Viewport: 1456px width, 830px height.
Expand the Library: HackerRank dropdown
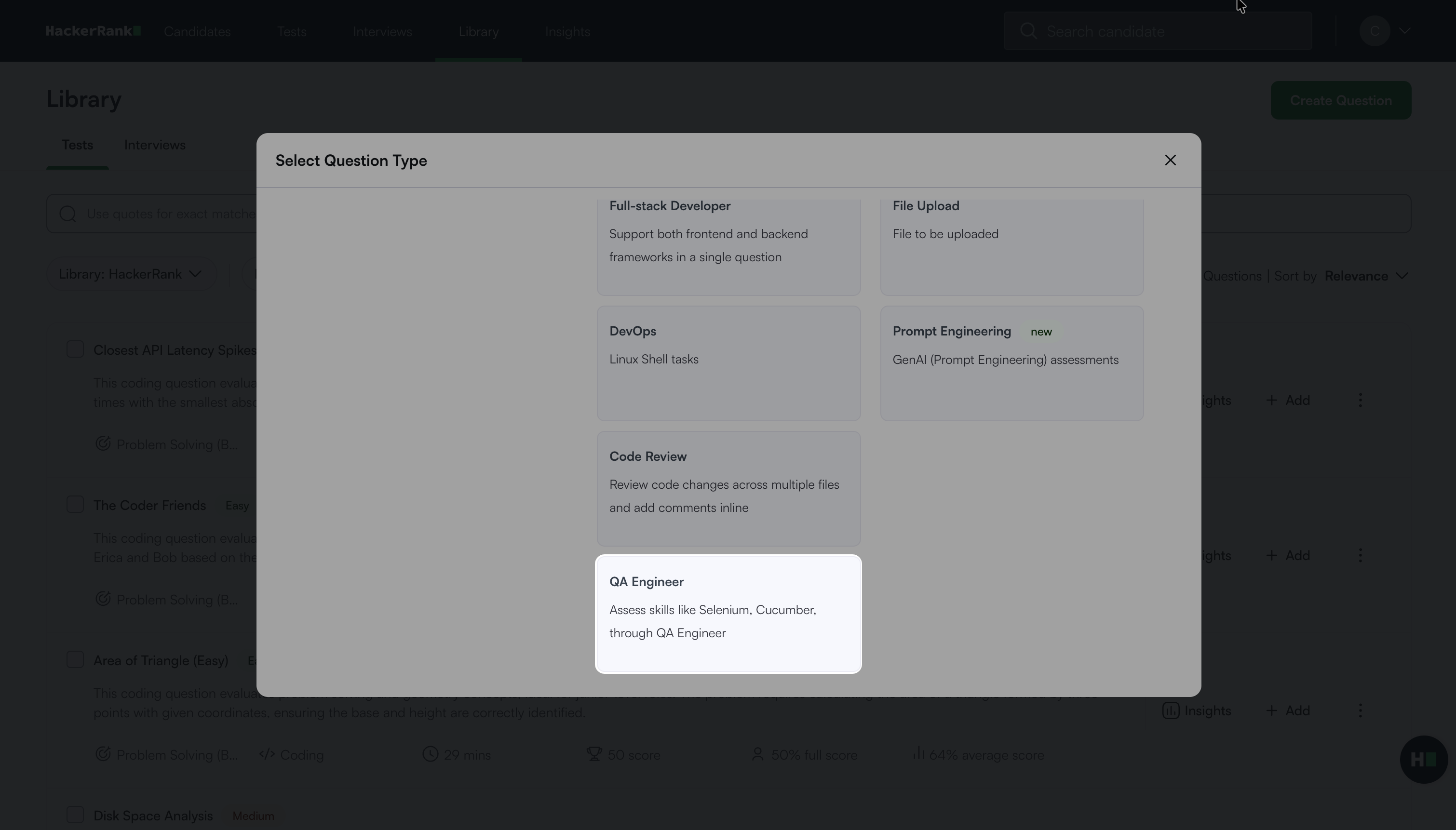point(131,274)
